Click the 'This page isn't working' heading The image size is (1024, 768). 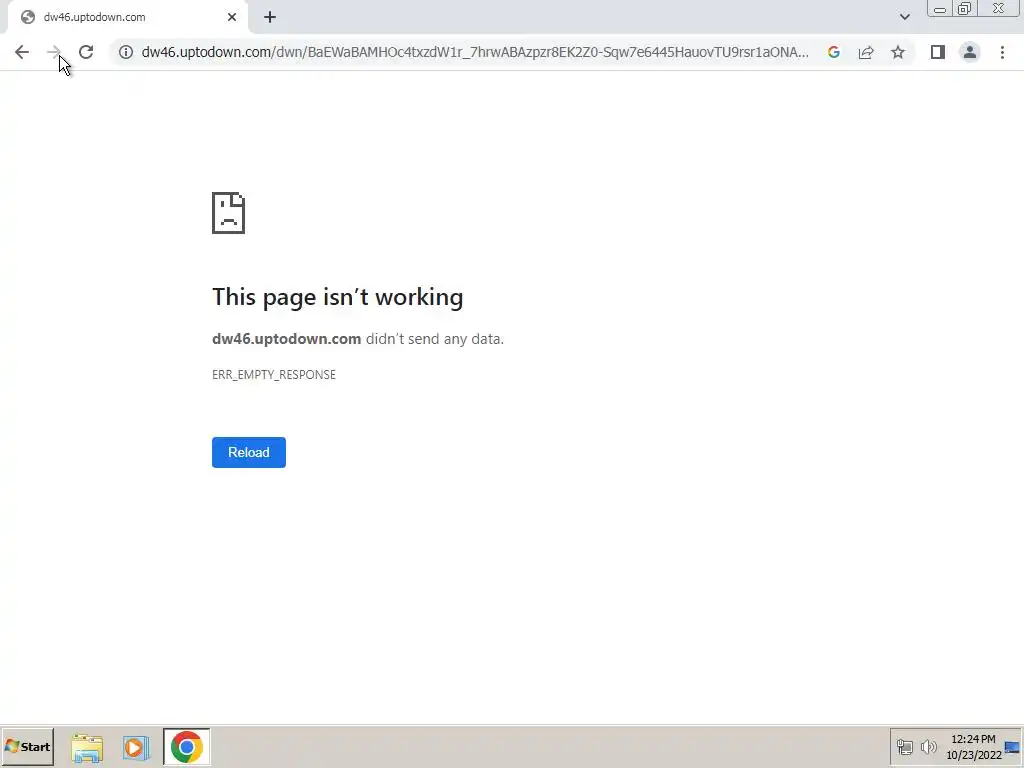[338, 297]
